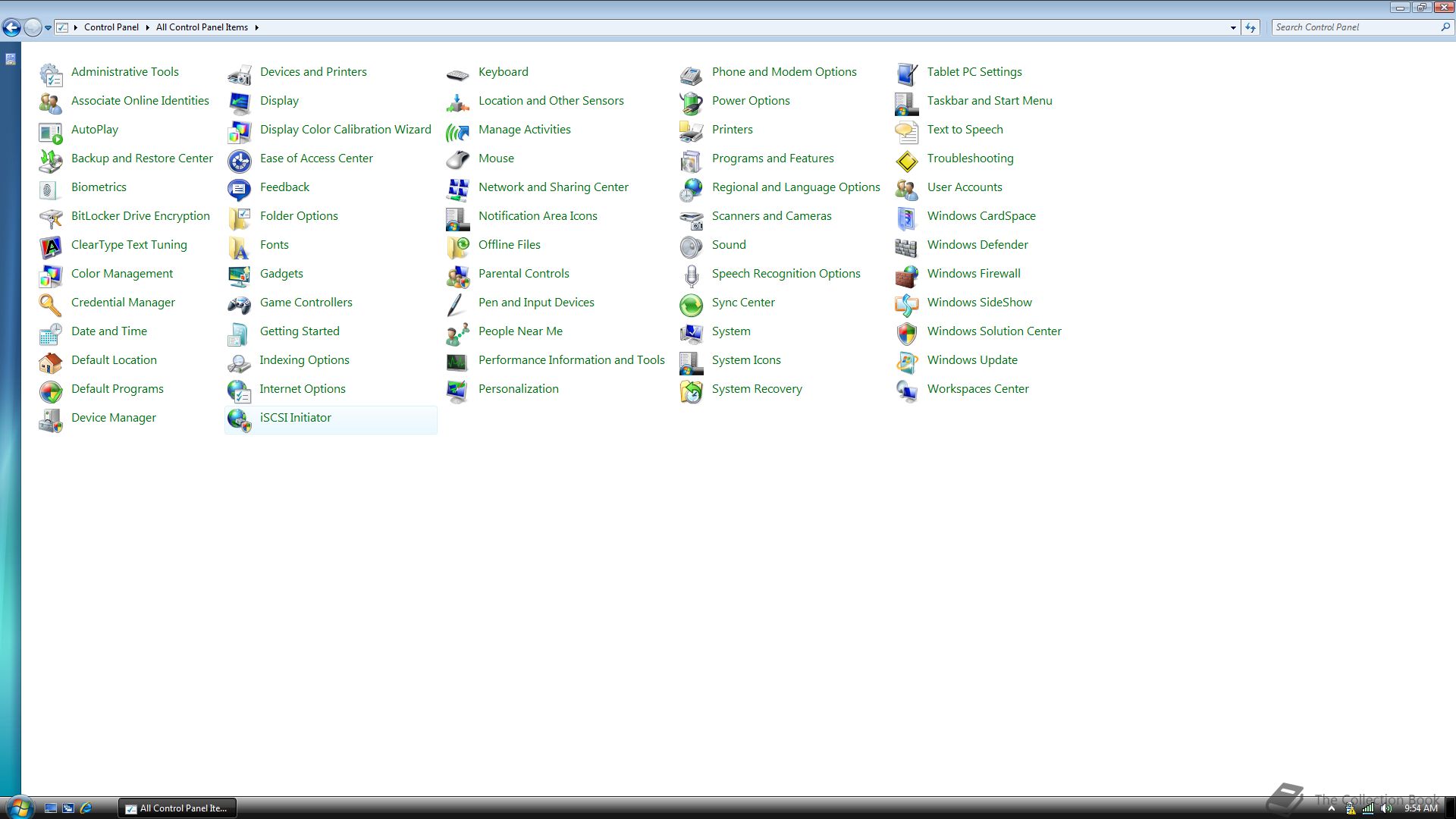Click the 9:54 AM taskbar clock
Image resolution: width=1456 pixels, height=819 pixels.
[1420, 808]
